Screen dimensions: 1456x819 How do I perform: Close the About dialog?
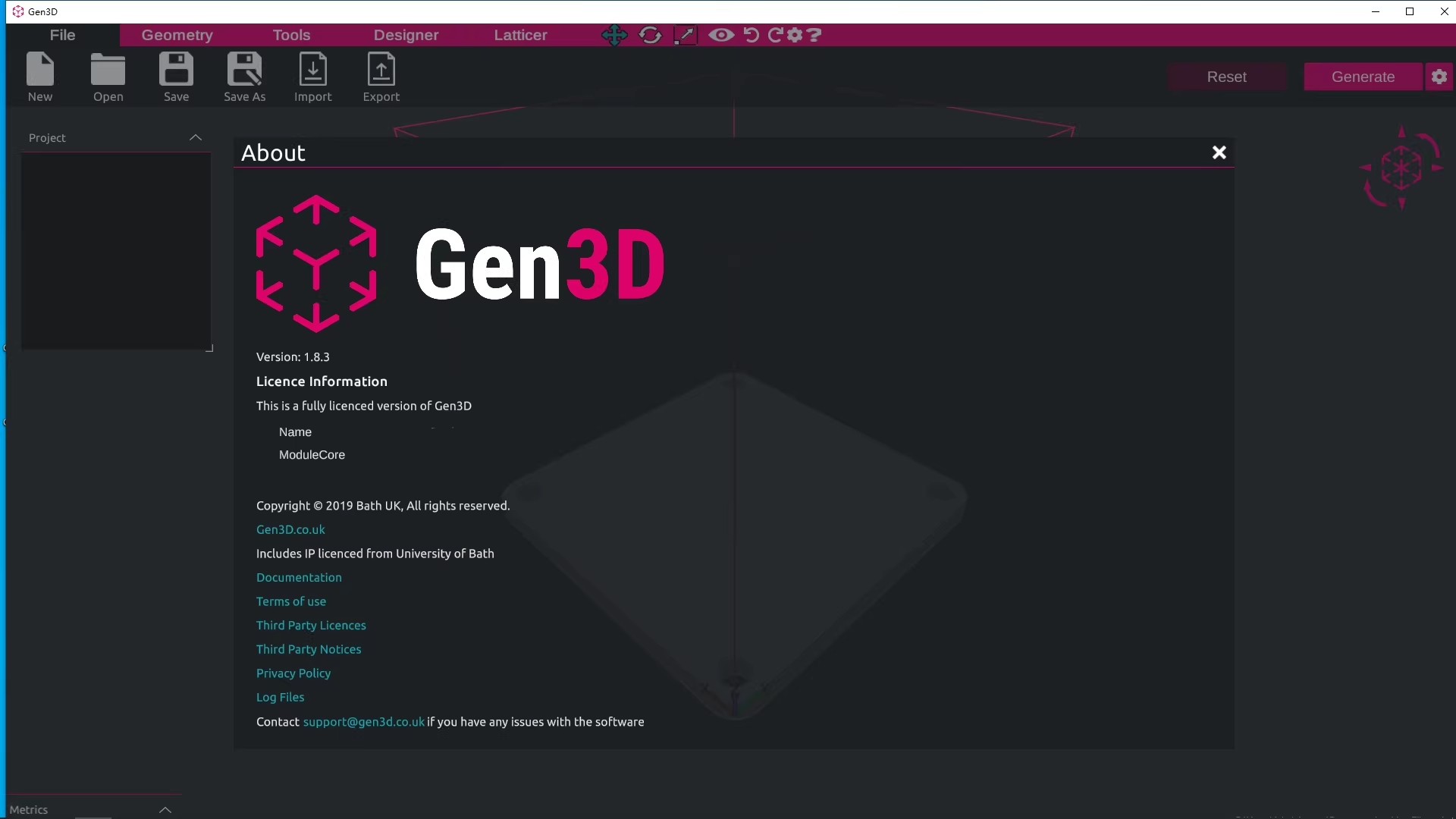coord(1219,152)
